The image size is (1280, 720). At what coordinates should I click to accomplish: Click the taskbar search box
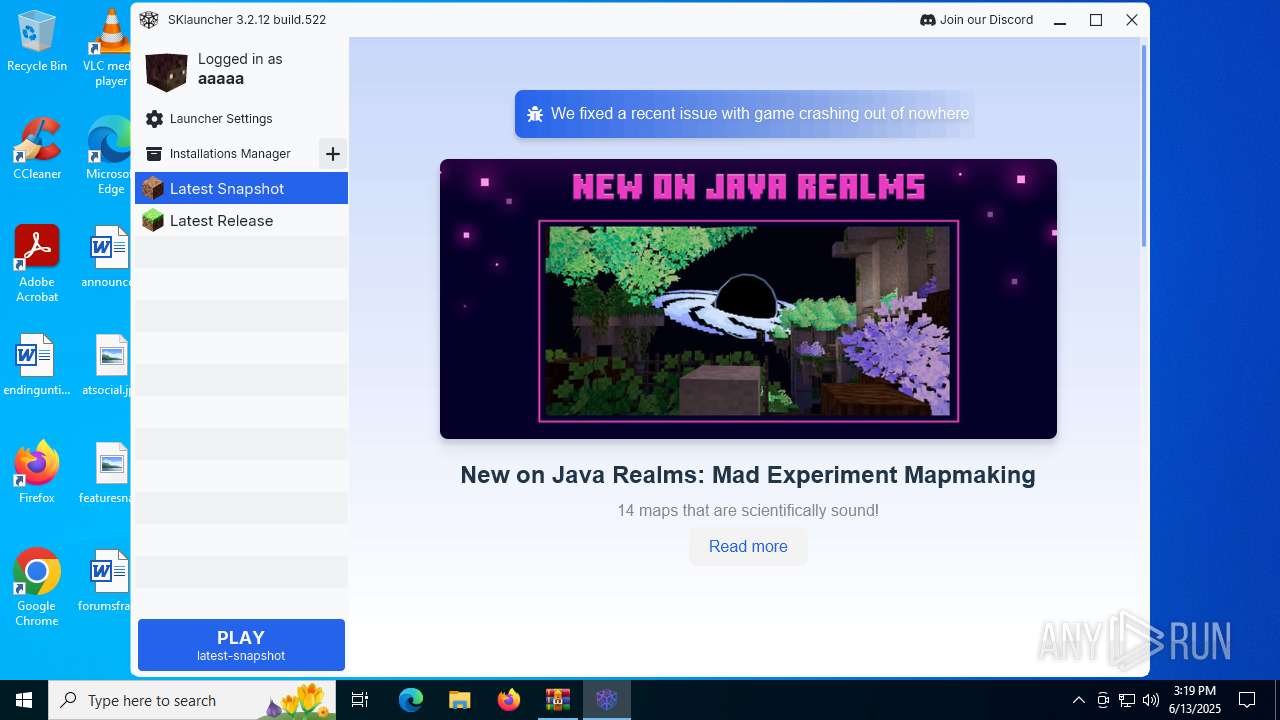pos(193,700)
